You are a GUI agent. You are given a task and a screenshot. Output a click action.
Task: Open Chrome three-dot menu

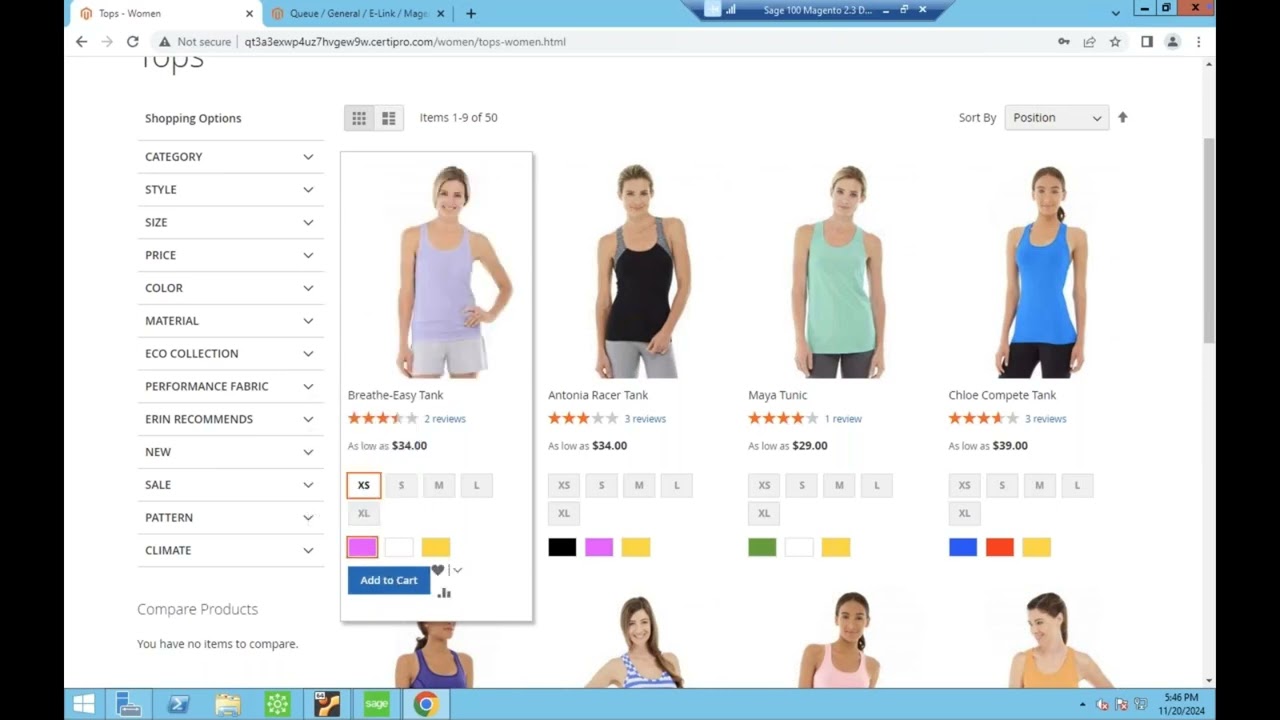1198,42
